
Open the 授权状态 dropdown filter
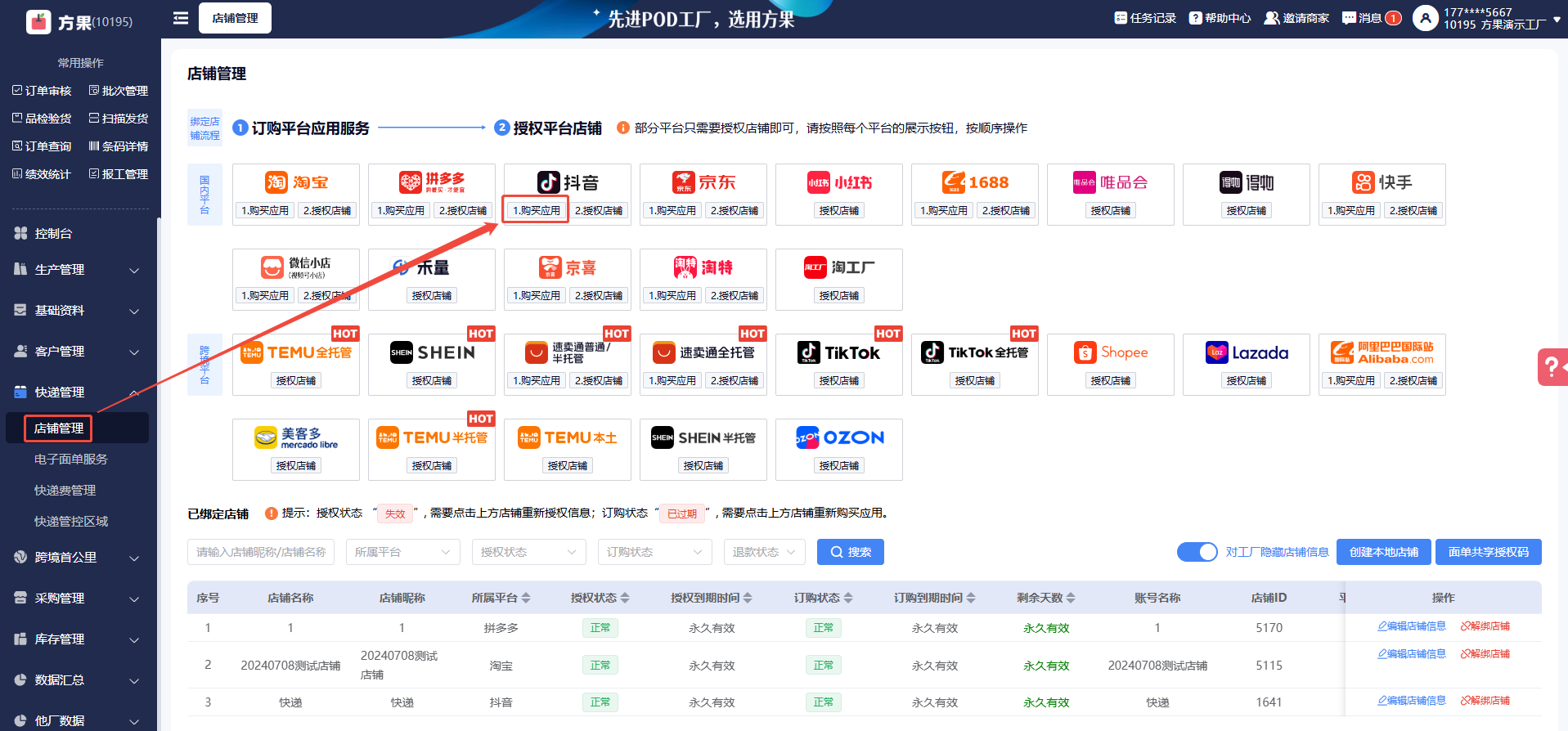529,552
